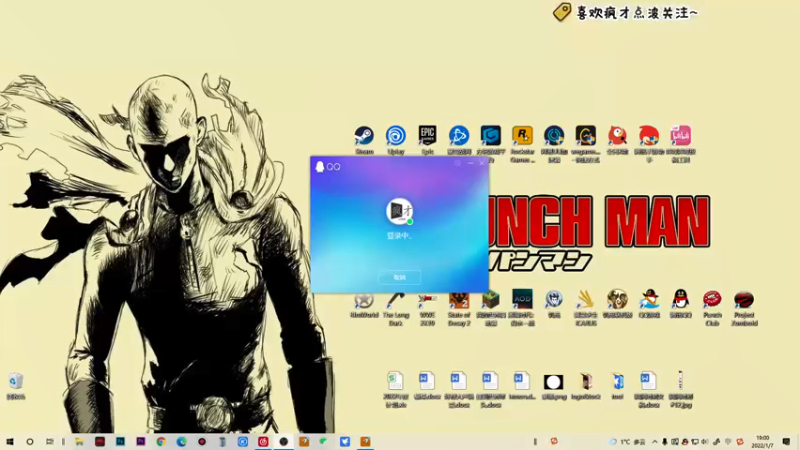Viewport: 800px width, 450px height.
Task: Open File Explorer from the taskbar
Action: click(x=80, y=441)
